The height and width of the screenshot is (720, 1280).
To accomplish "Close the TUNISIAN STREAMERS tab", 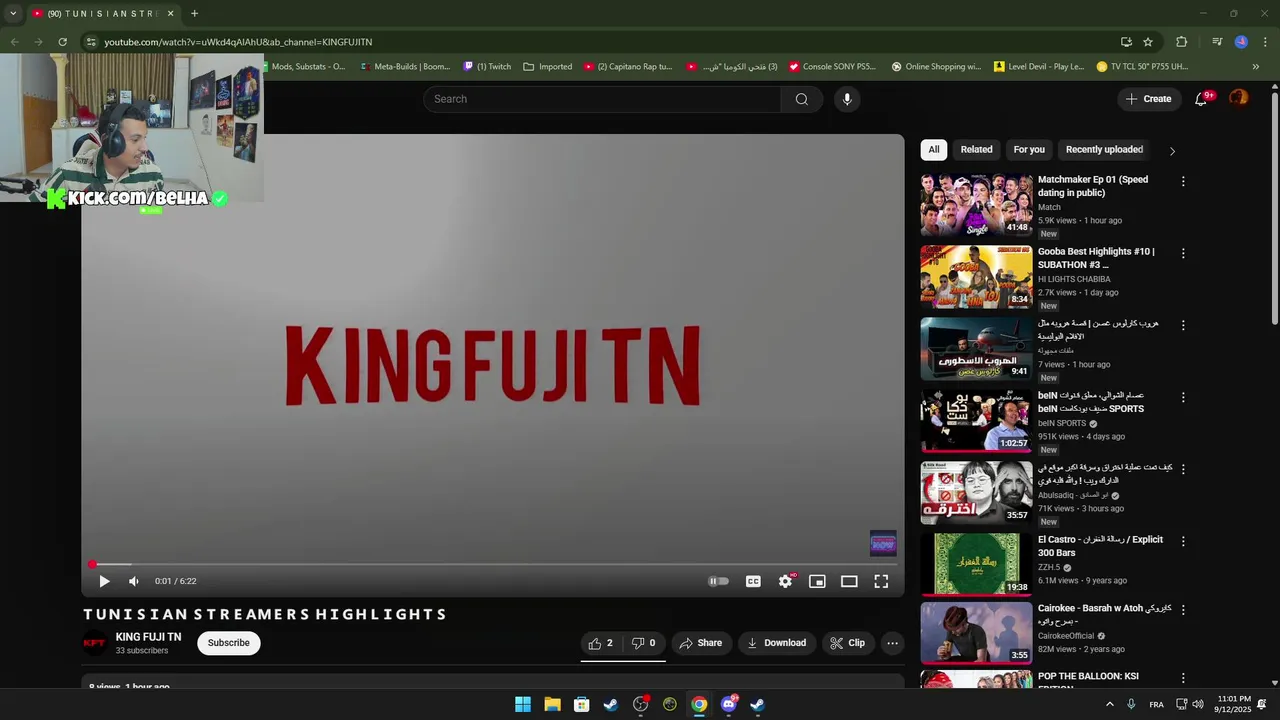I will (x=170, y=13).
